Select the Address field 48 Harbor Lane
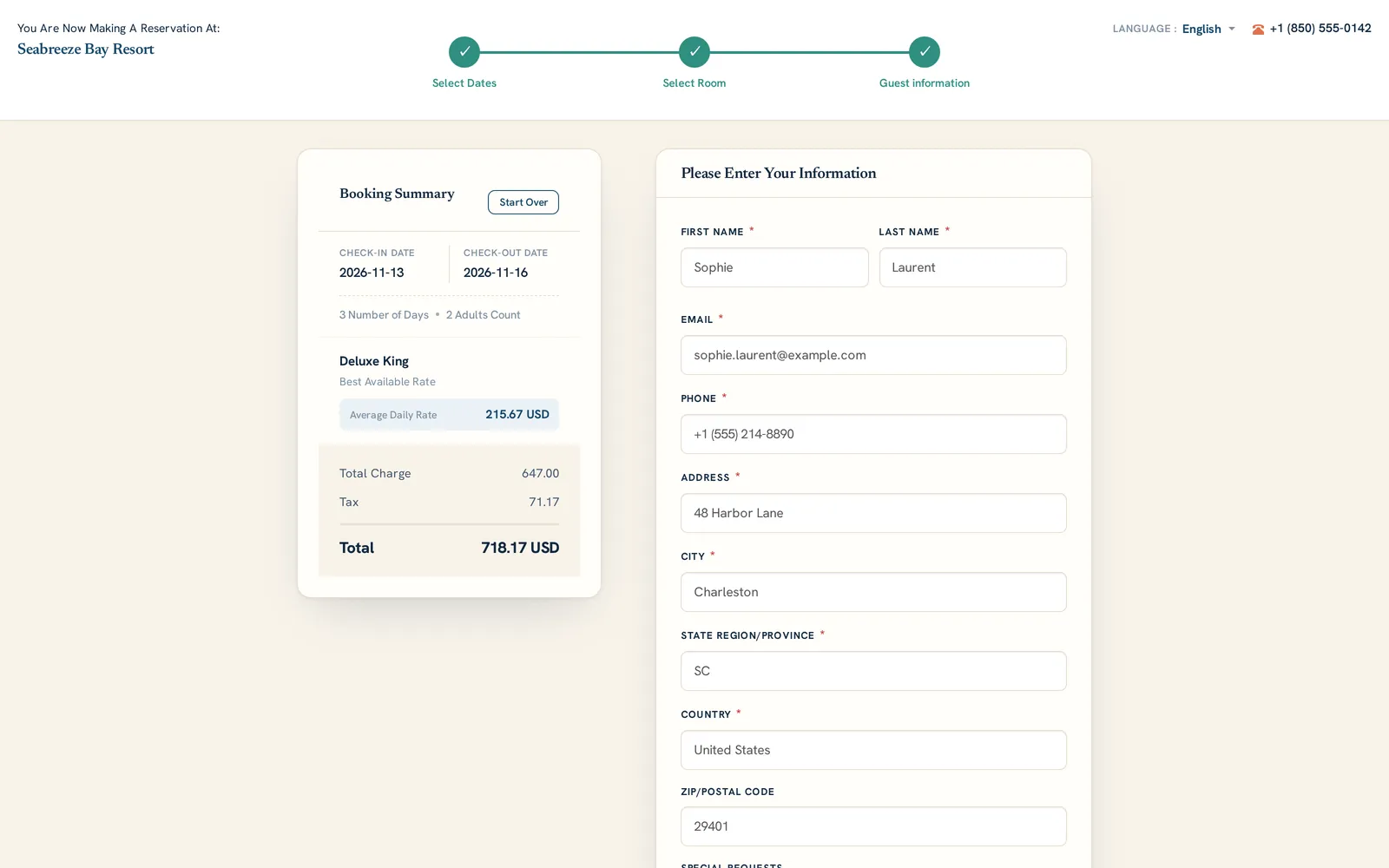 (873, 513)
